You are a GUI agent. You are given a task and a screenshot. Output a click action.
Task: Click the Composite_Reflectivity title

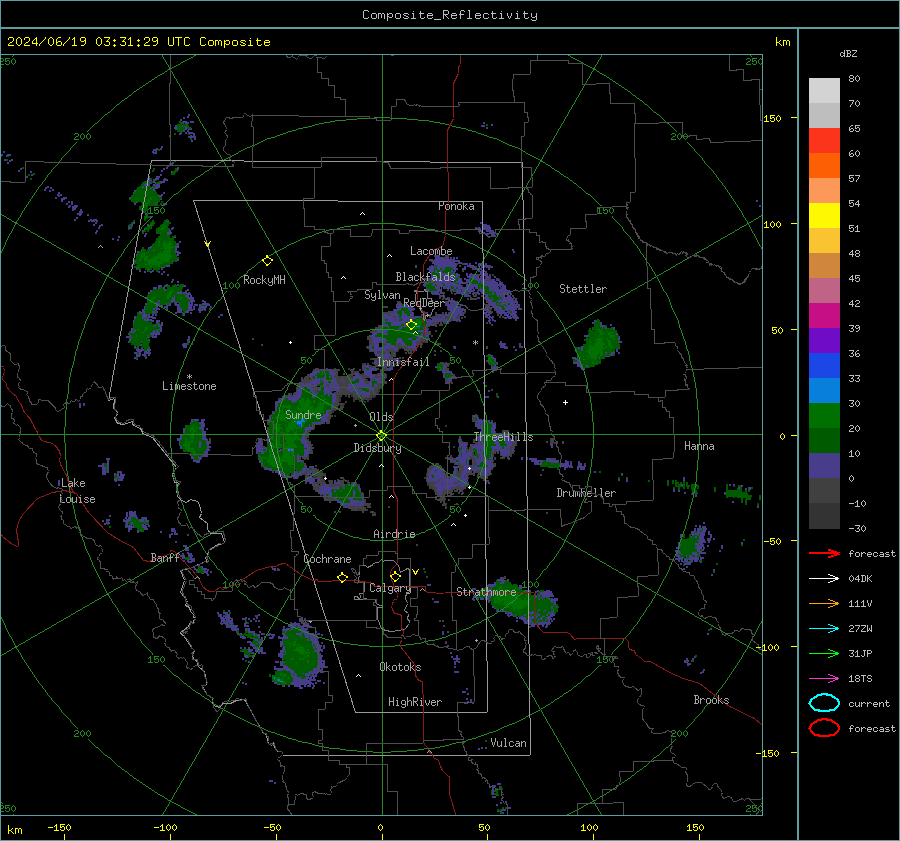pos(450,15)
